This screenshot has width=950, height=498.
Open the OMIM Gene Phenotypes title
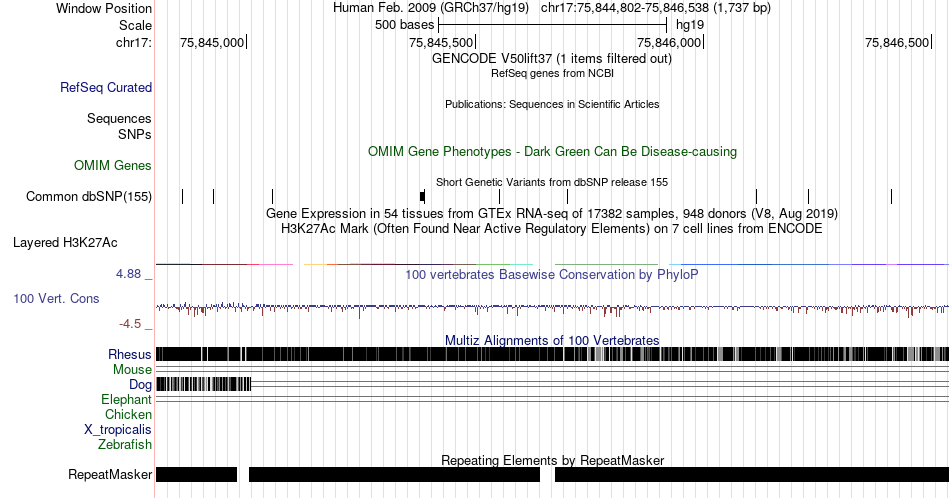[552, 151]
